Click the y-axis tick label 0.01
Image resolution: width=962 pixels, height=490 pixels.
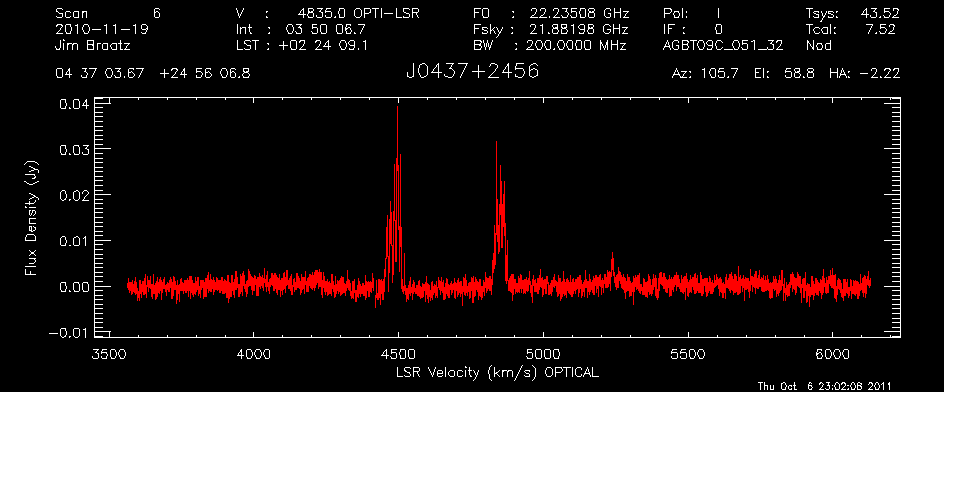click(74, 241)
